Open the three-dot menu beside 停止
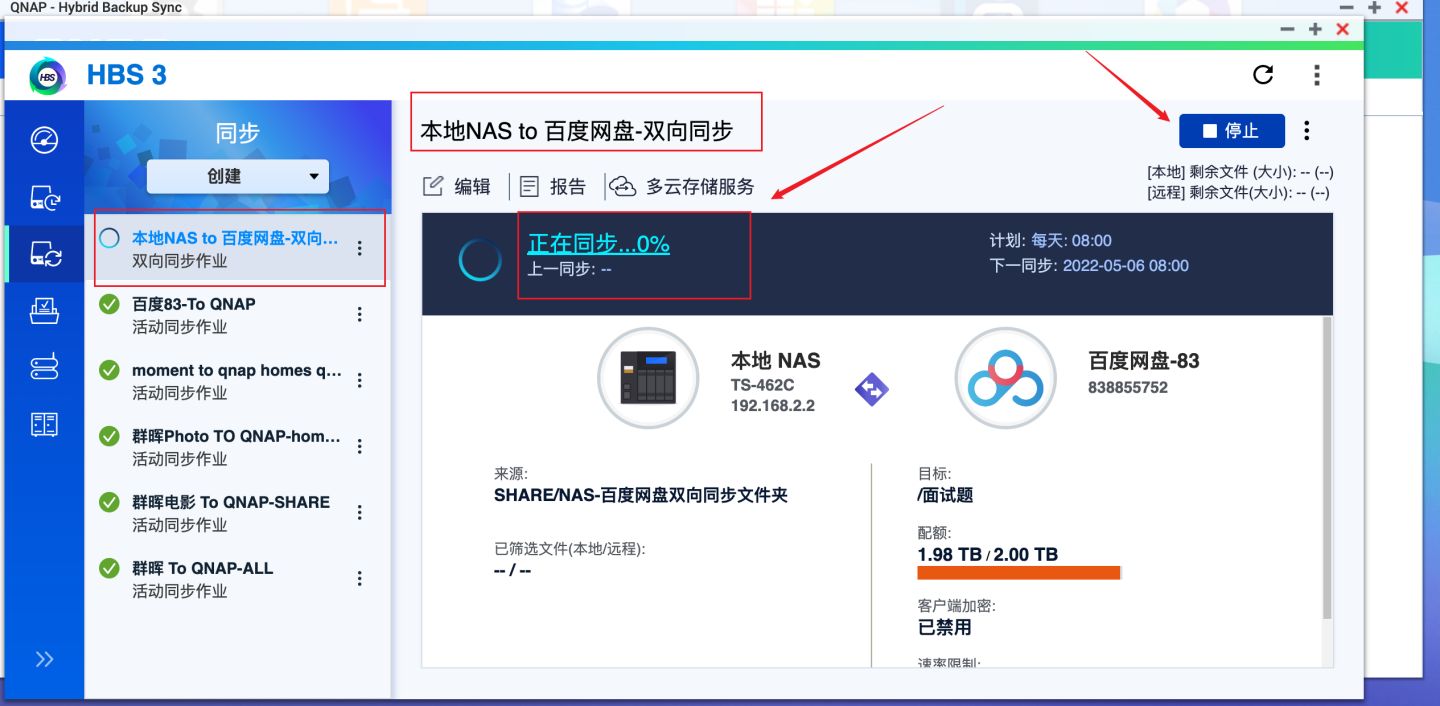 pyautogui.click(x=1306, y=130)
